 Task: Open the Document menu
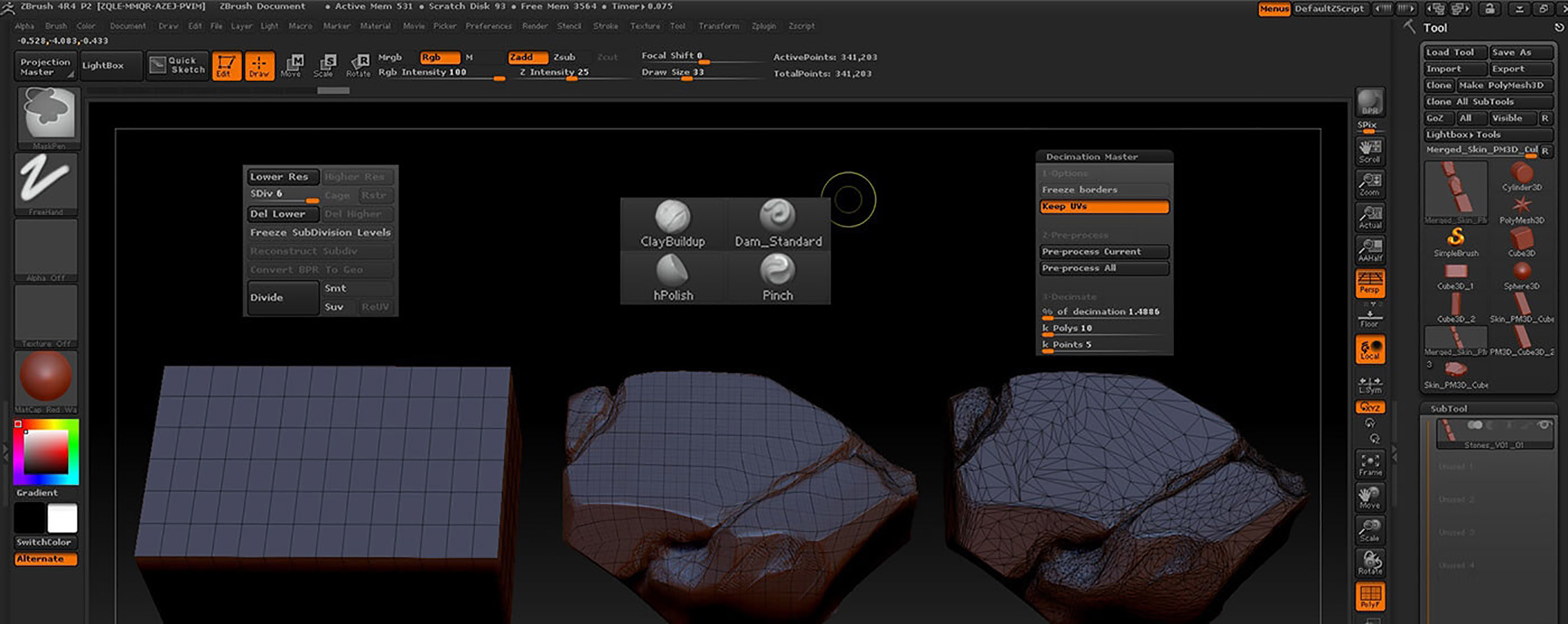point(128,26)
